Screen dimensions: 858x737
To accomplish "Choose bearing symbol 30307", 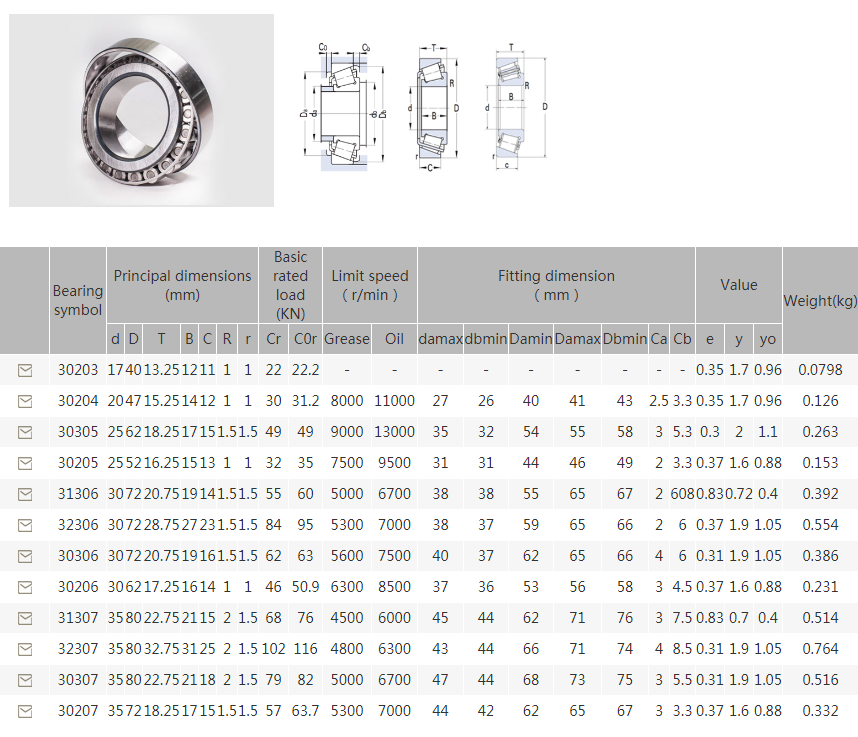I will point(78,680).
